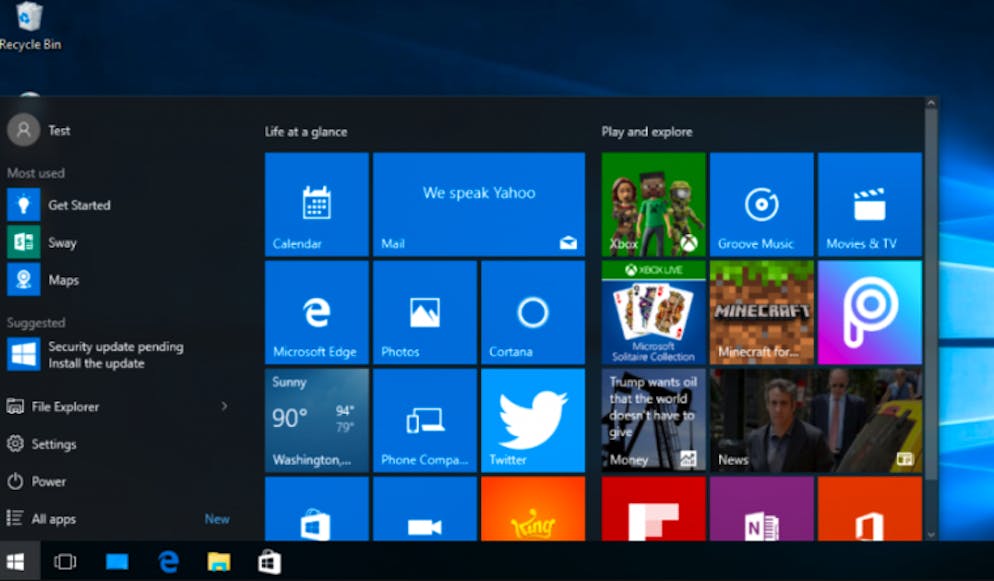
Task: Open the Cortana tile
Action: tap(532, 312)
